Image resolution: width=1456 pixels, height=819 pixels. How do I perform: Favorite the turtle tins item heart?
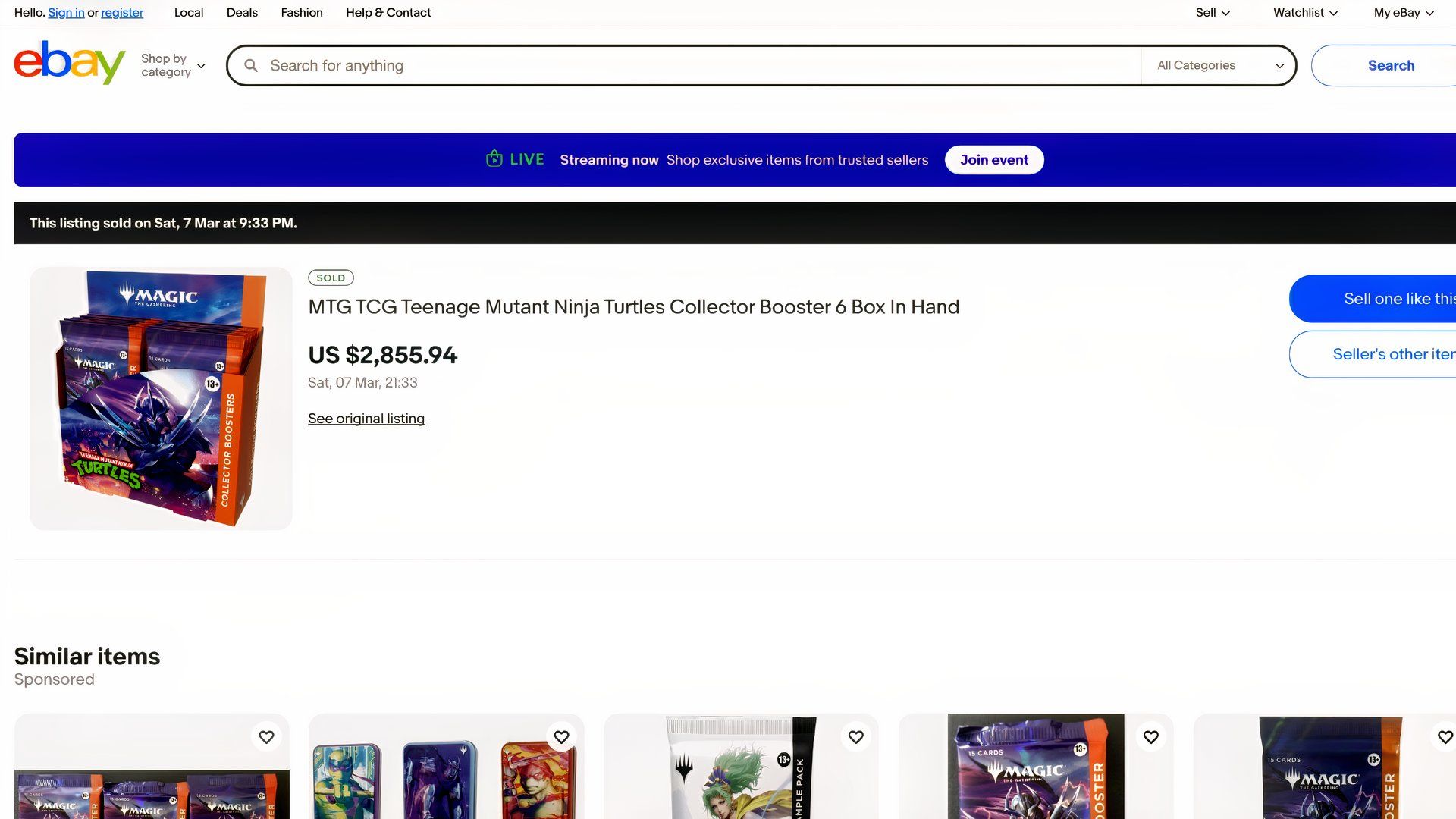[561, 737]
